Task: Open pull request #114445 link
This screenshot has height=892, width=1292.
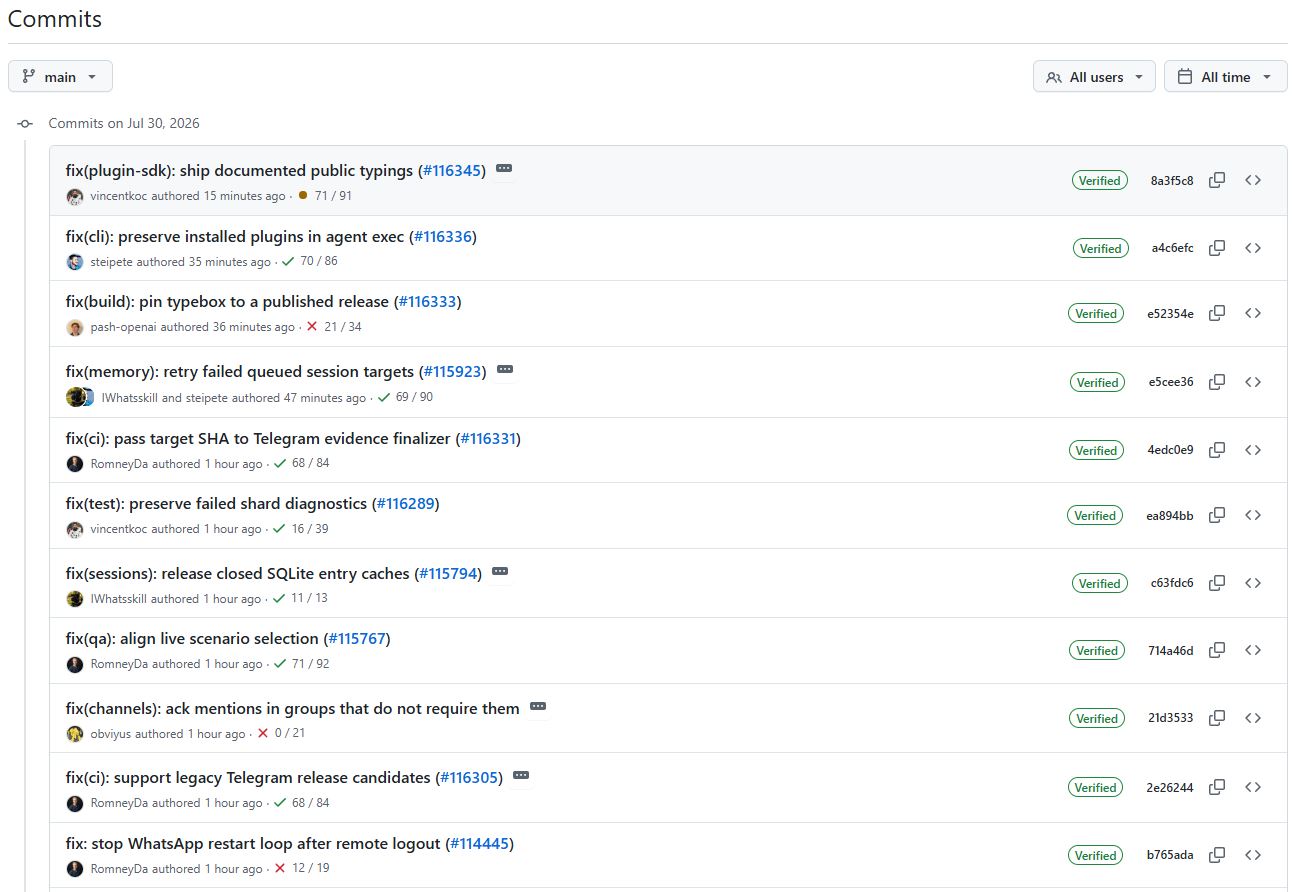Action: 479,844
